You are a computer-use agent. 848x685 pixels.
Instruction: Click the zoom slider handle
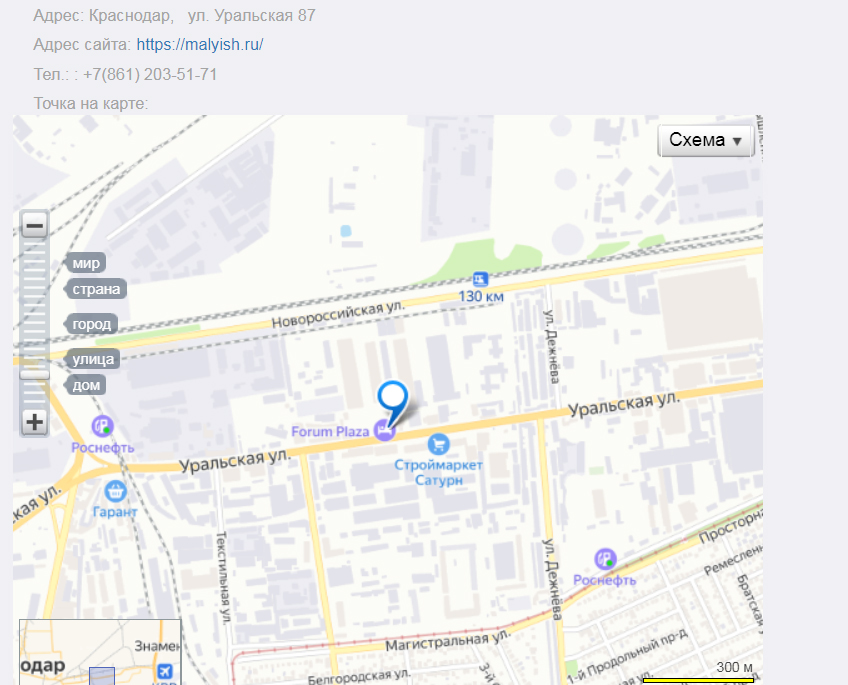(x=35, y=374)
